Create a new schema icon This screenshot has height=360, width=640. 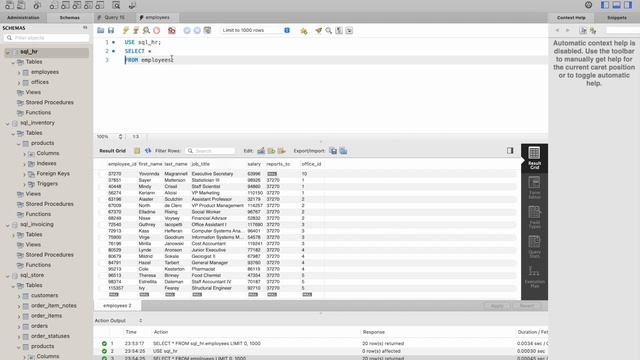coord(53,5)
